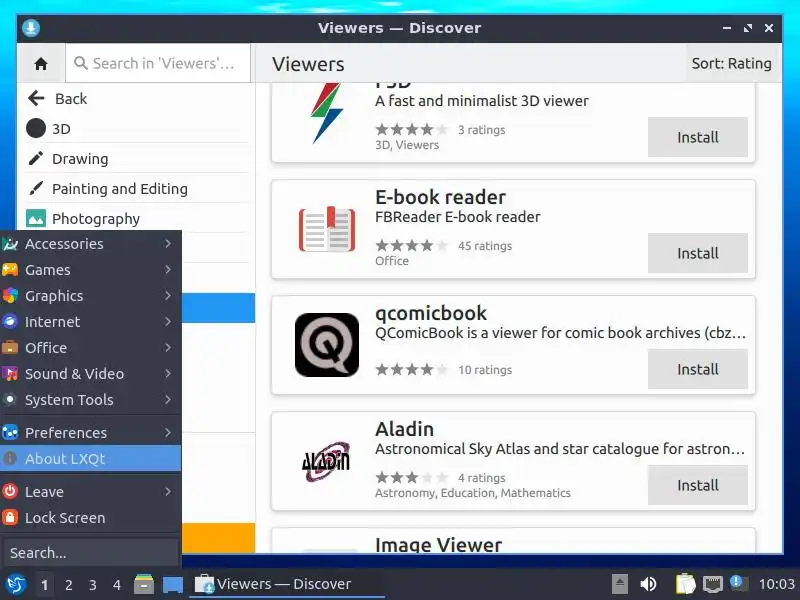Click the Image Viewer app title

pos(438,544)
